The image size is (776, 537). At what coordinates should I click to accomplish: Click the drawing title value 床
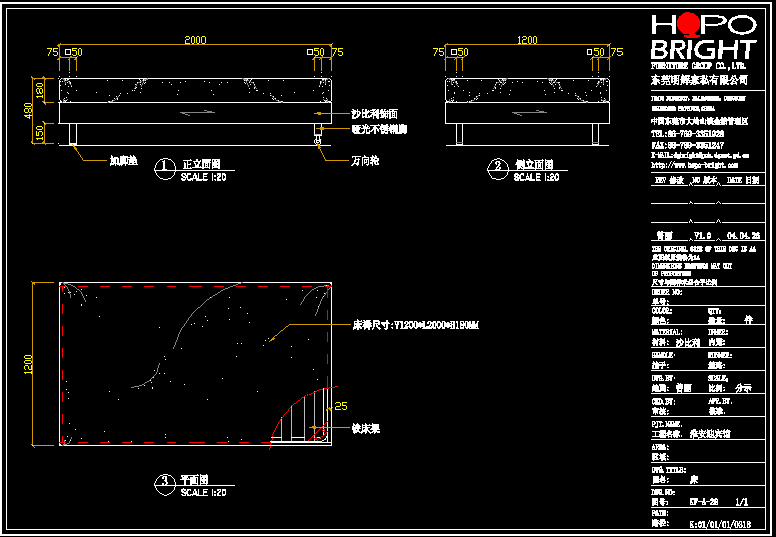pos(694,480)
